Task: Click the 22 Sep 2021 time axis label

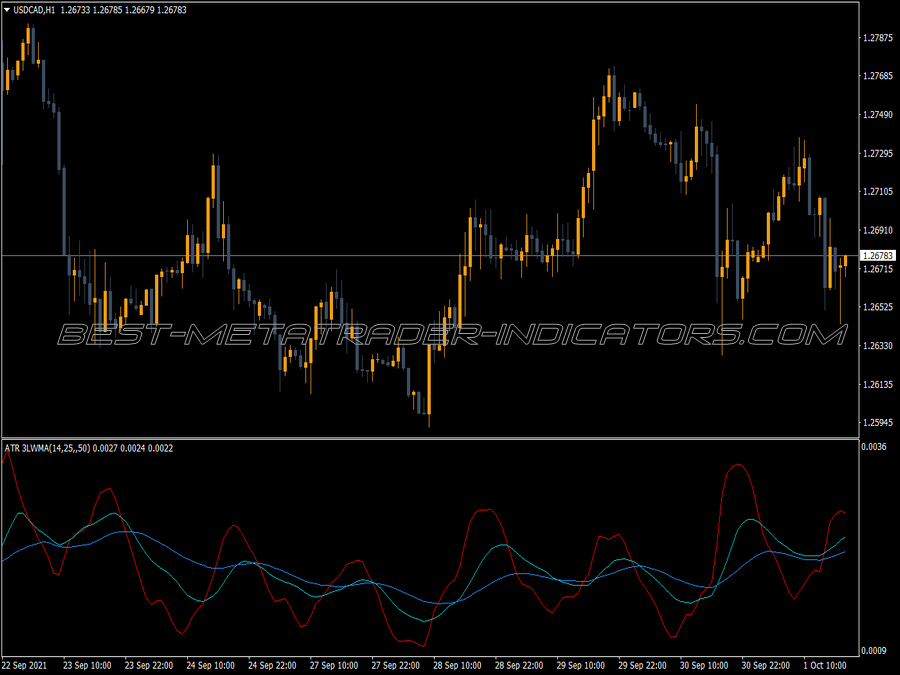Action: click(25, 665)
